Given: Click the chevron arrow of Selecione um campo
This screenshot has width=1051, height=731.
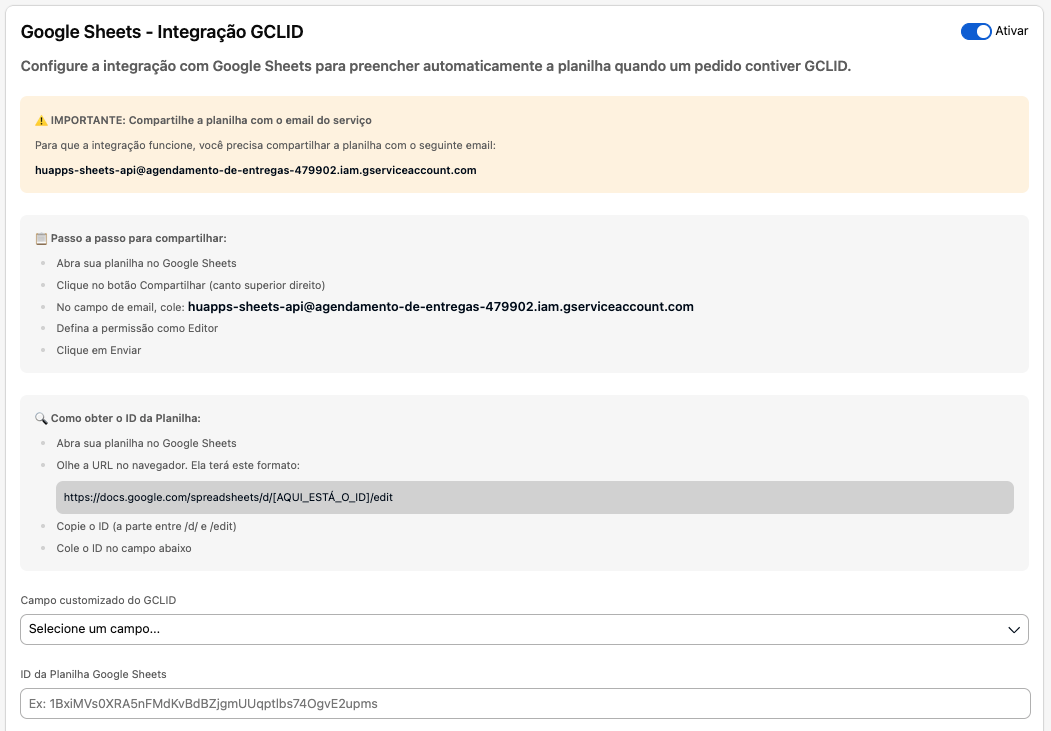Looking at the screenshot, I should (x=1013, y=630).
